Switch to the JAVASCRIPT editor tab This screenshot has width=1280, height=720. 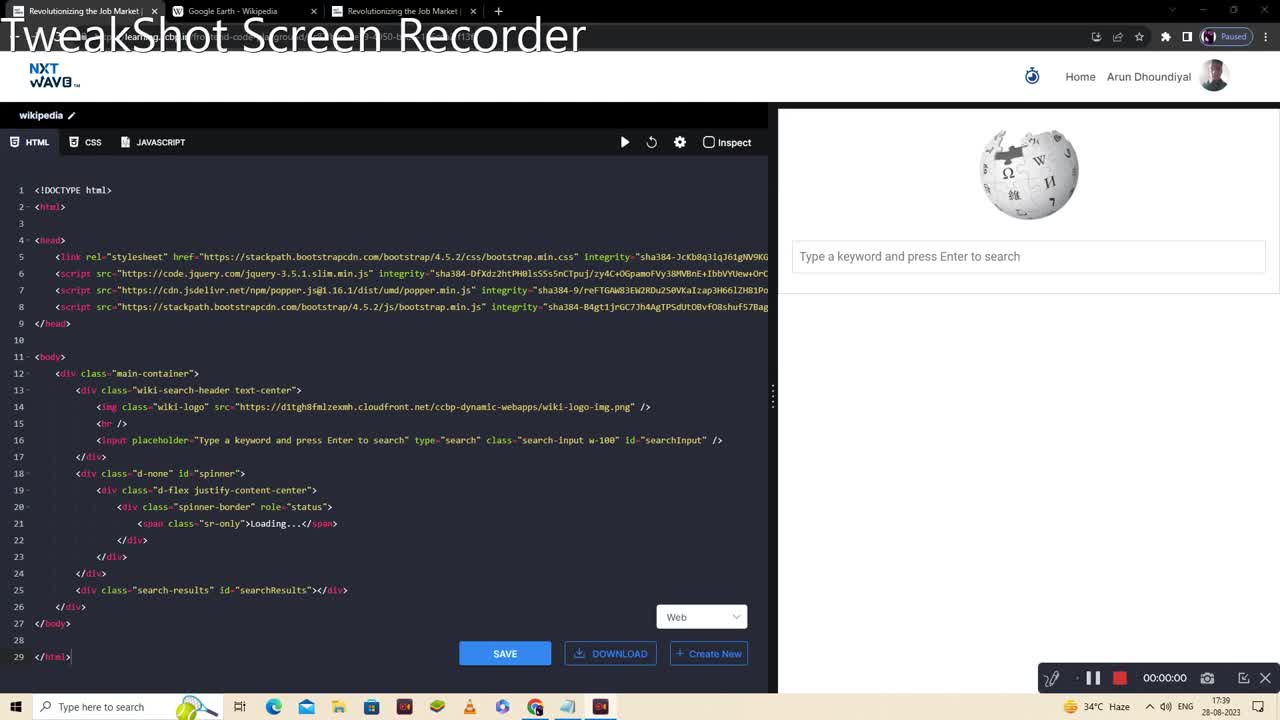[x=153, y=142]
